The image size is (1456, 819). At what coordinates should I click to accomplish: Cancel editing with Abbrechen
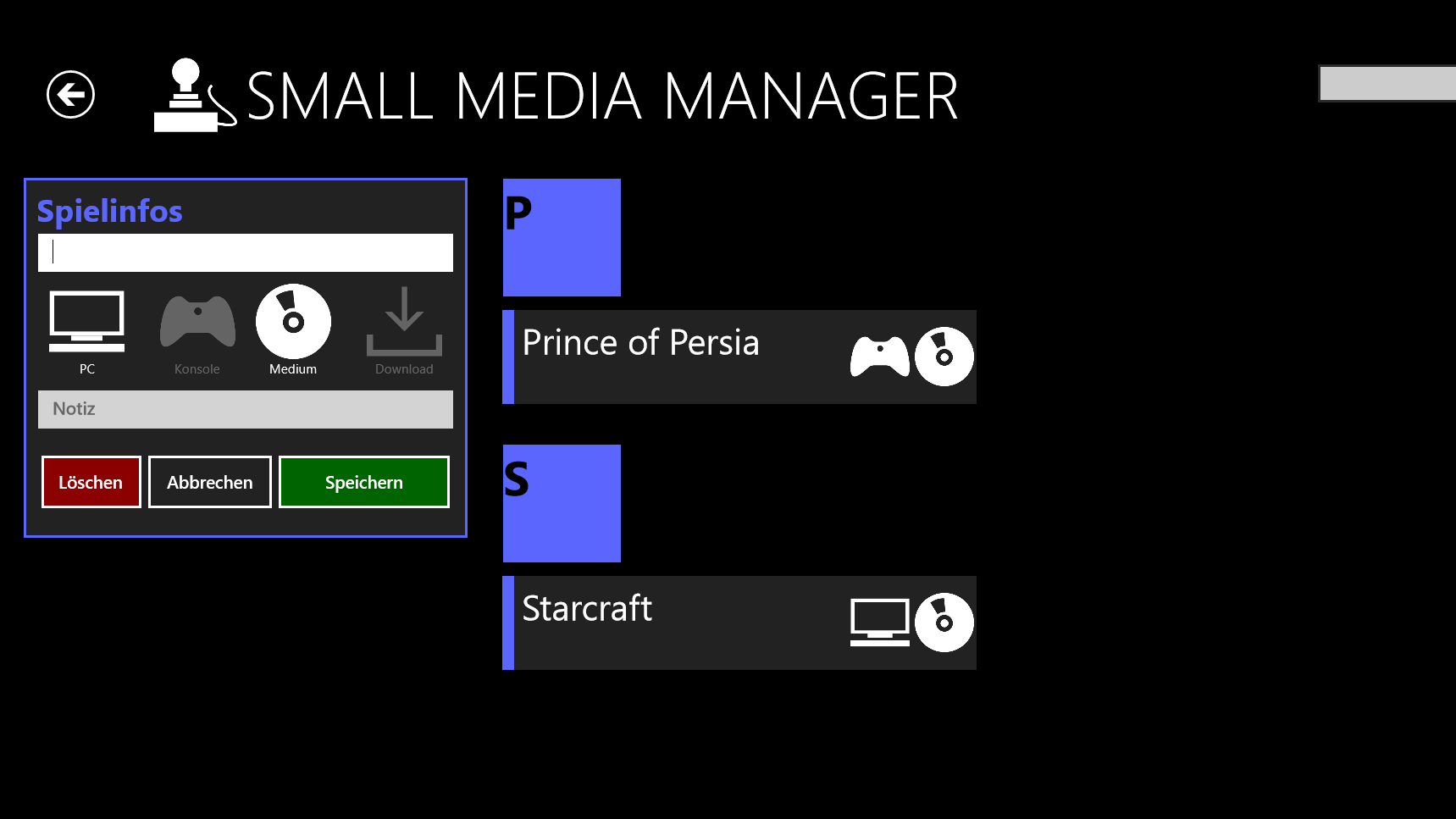point(210,482)
